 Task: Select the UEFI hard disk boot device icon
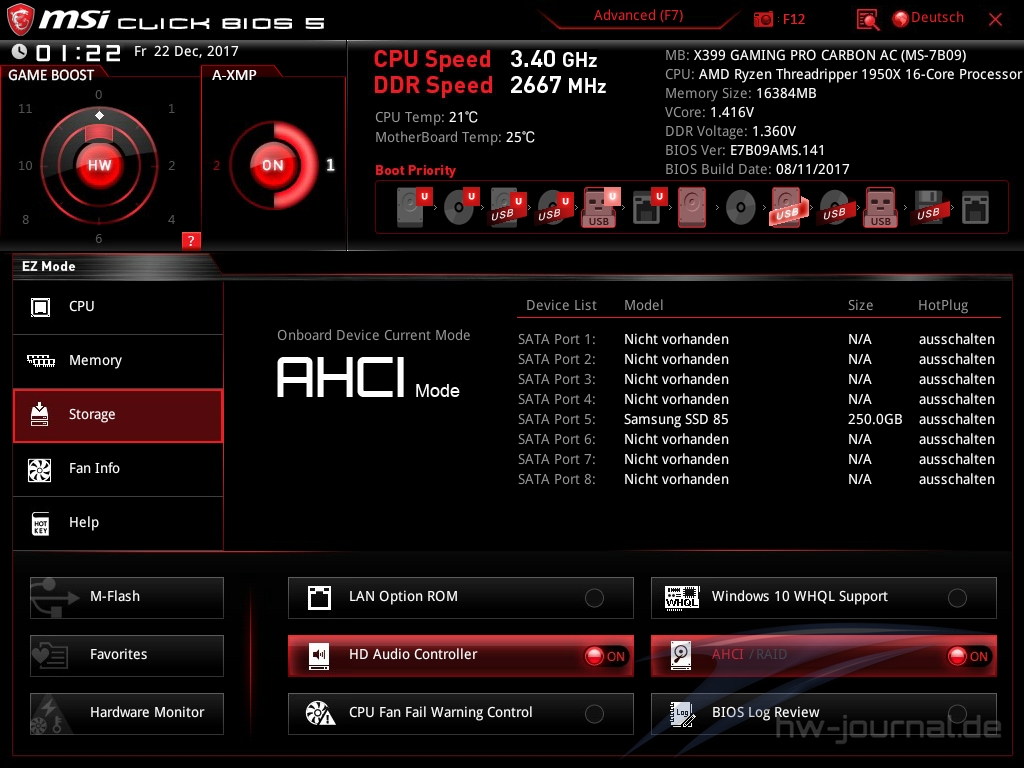tap(413, 207)
